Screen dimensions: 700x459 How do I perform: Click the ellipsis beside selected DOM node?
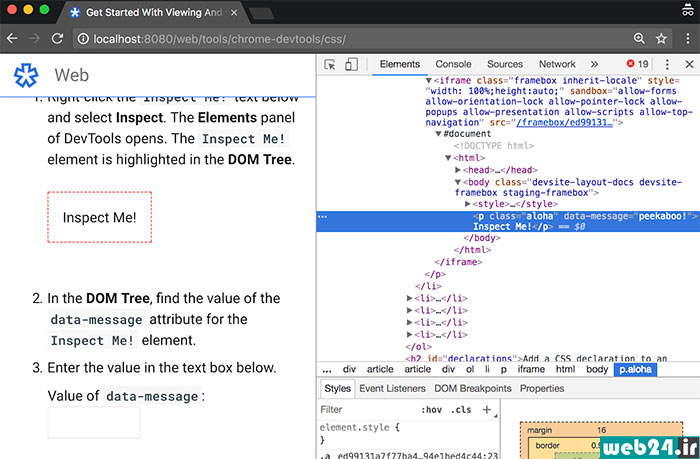[322, 217]
